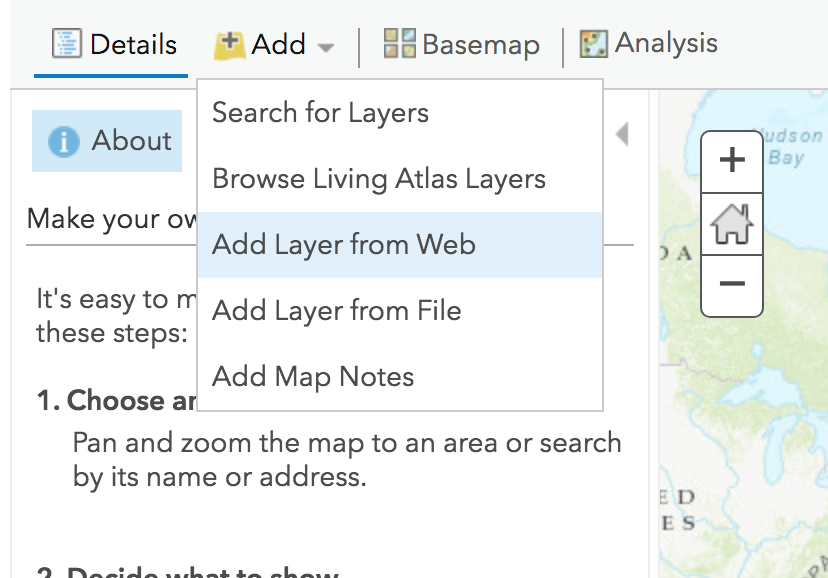Image resolution: width=828 pixels, height=578 pixels.
Task: Click the Analysis tools icon
Action: click(x=593, y=43)
